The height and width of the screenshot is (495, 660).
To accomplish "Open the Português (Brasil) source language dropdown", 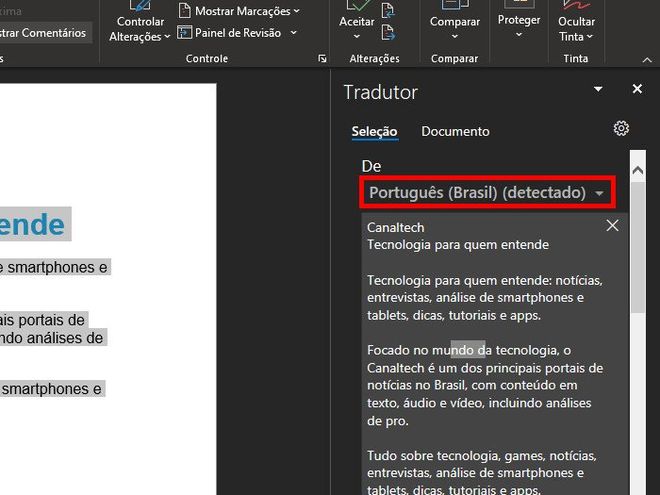I will click(487, 193).
